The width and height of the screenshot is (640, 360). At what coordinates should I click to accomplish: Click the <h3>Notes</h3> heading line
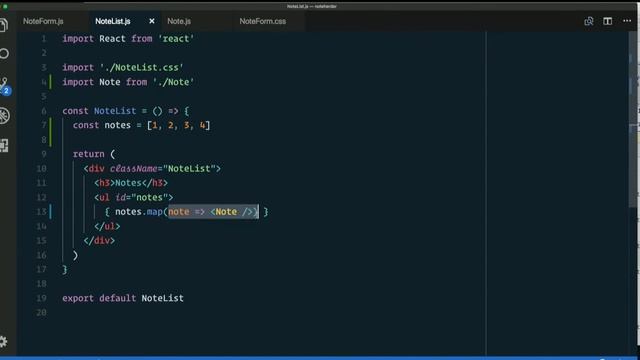coord(131,183)
